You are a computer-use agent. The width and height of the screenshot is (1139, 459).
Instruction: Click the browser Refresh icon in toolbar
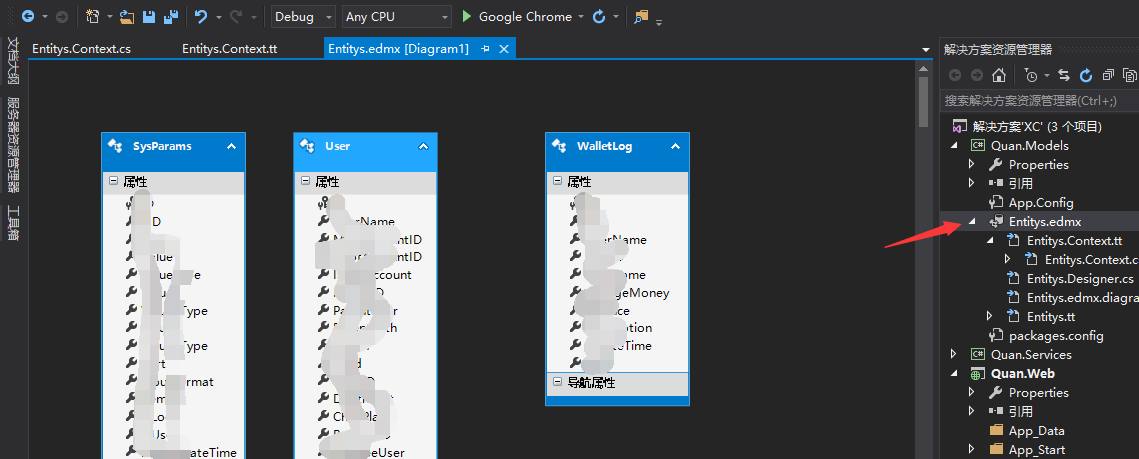click(599, 17)
